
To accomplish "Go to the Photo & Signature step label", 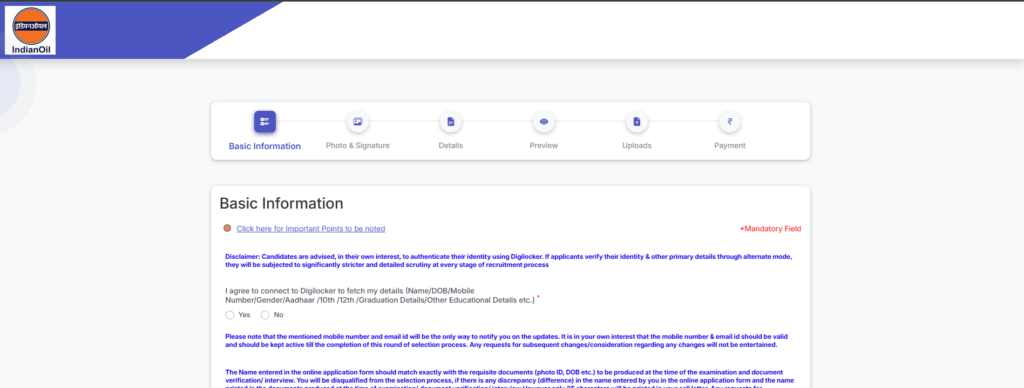I will point(358,146).
